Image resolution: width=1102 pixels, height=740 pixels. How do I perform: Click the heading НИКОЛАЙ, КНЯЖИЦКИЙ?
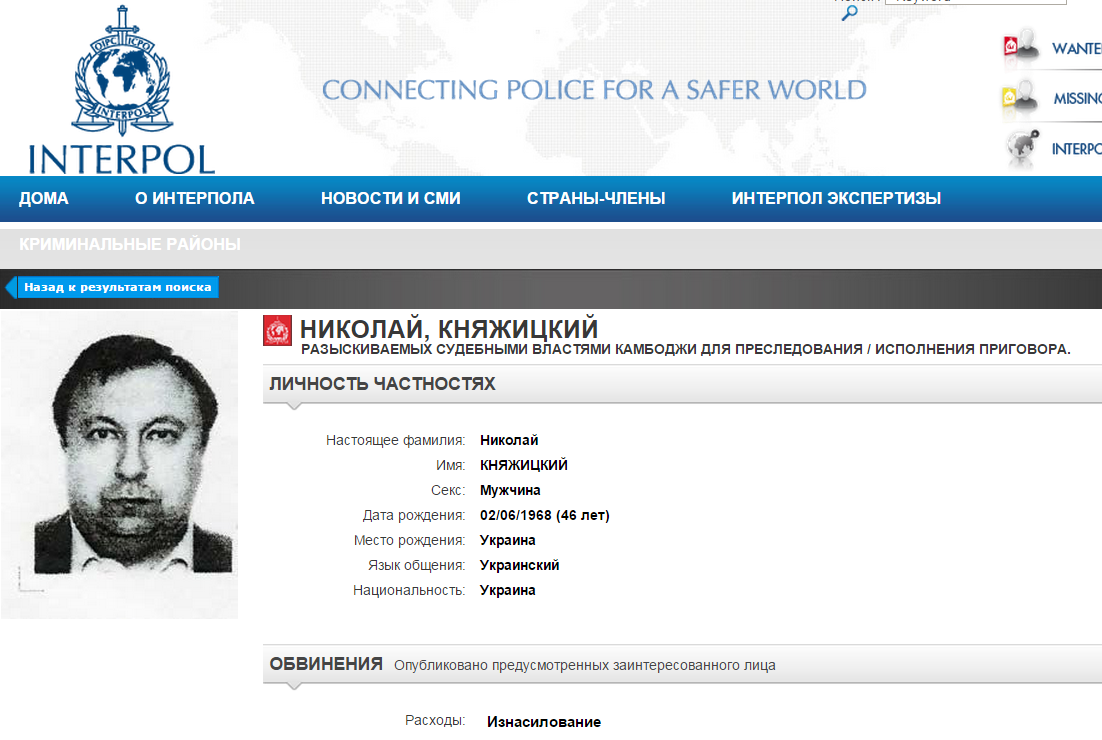(x=448, y=329)
